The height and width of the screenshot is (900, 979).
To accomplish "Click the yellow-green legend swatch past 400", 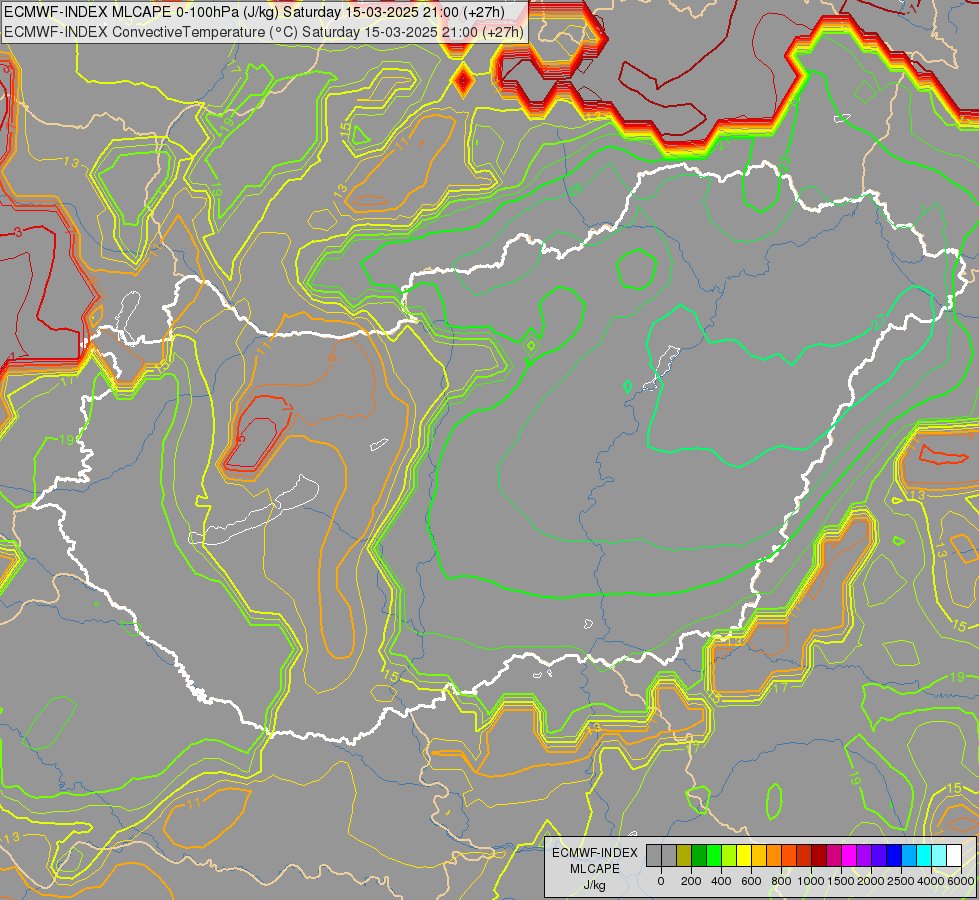I will pos(729,856).
